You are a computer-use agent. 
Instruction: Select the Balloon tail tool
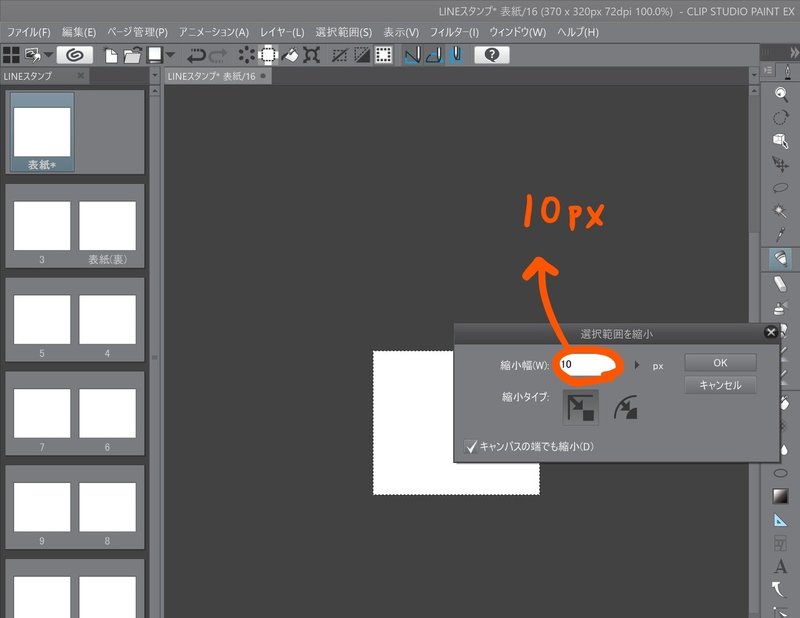pos(779,590)
